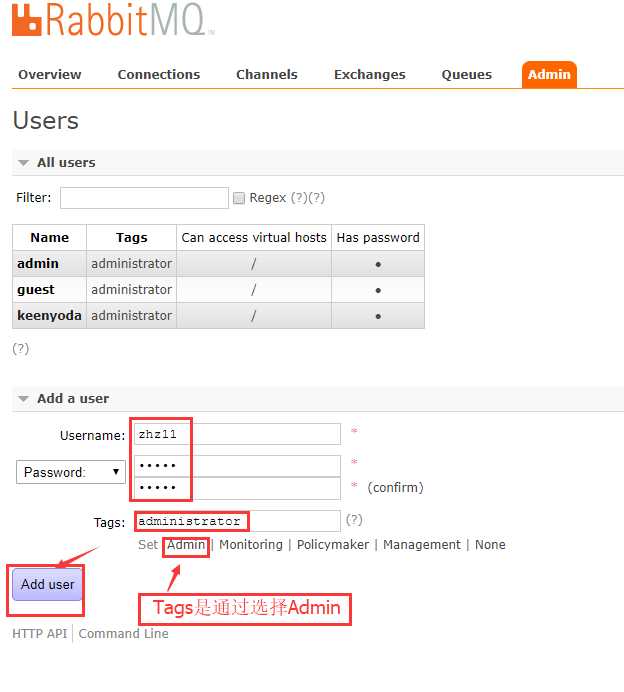Click password dot in admin row

378,264
